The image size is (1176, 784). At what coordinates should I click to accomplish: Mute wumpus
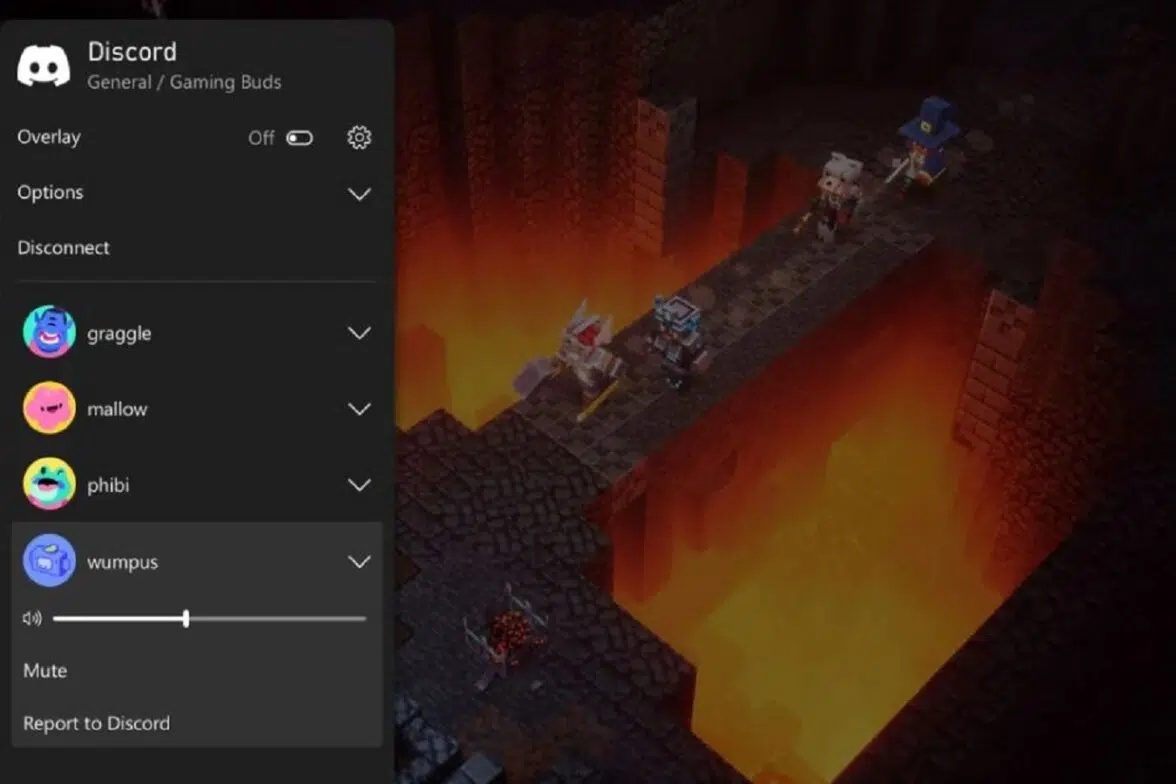(x=45, y=671)
